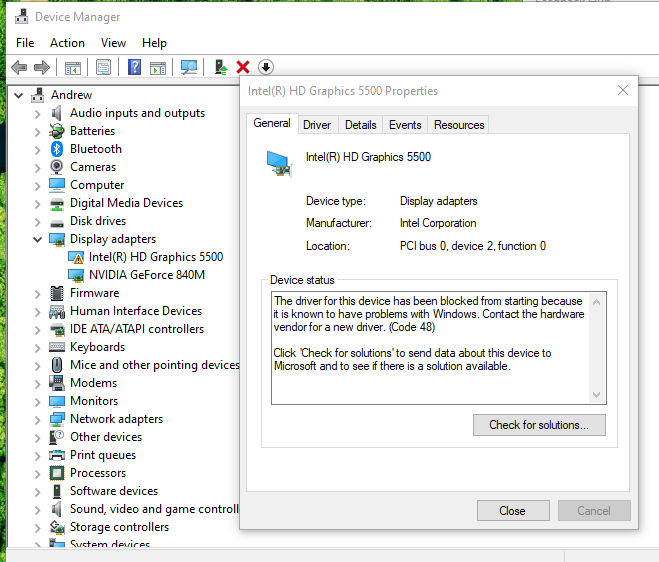Click the Device Manager title bar icon
The image size is (659, 562).
coord(21,16)
